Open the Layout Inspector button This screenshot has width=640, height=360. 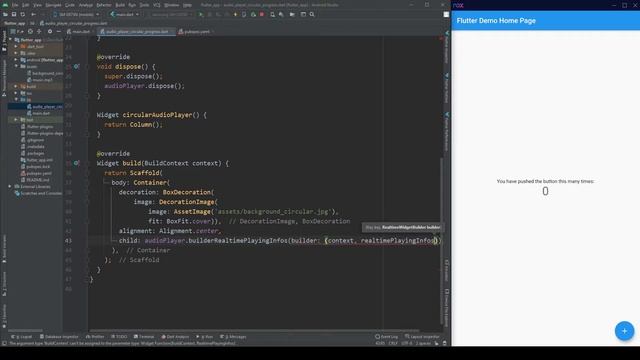[x=422, y=337]
